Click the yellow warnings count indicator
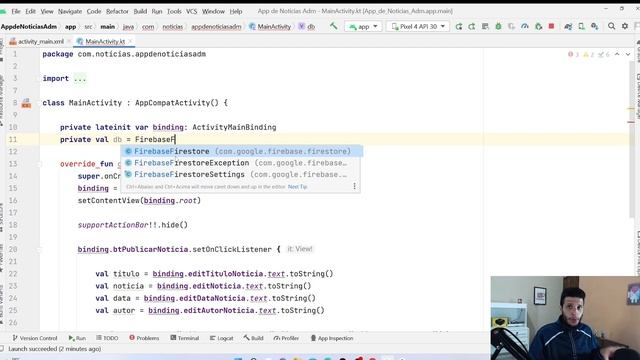Screen dimensions: 640x360 point(588,54)
